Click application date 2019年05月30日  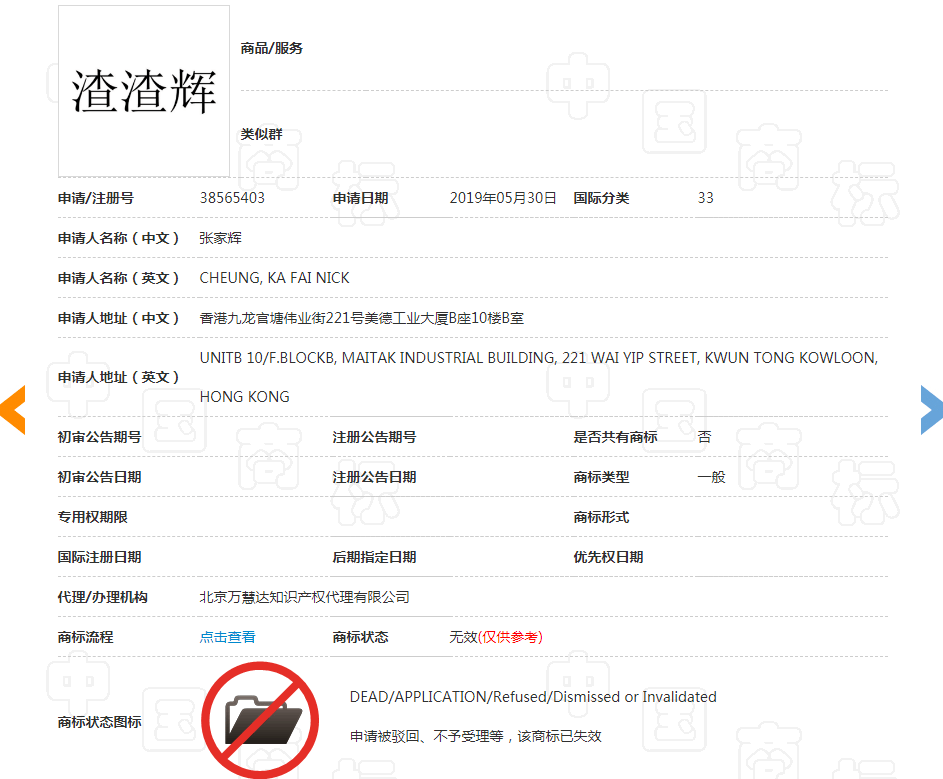[504, 198]
